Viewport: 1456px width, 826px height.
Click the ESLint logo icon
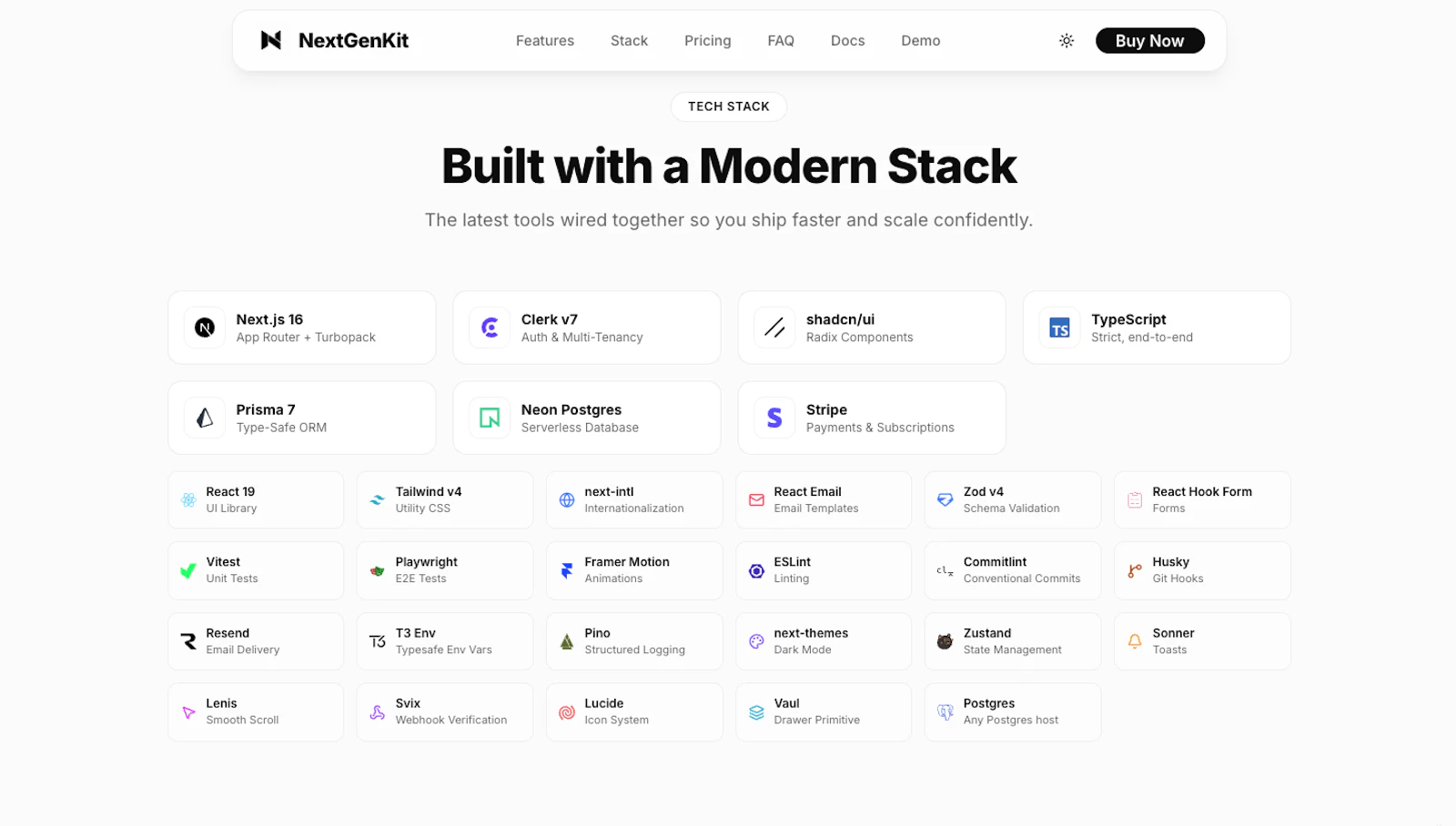pyautogui.click(x=756, y=570)
